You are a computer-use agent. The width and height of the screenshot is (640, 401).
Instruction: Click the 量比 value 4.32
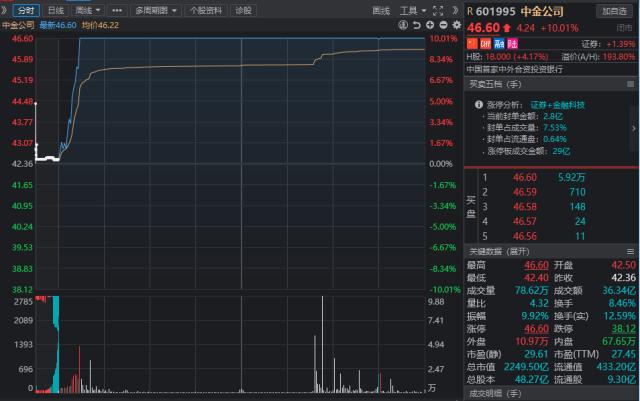pos(539,303)
